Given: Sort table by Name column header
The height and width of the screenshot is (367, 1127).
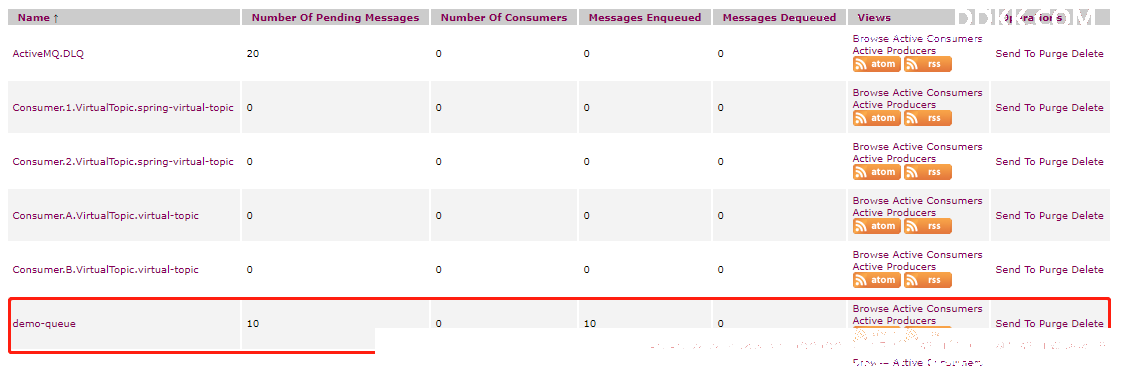Looking at the screenshot, I should point(38,18).
